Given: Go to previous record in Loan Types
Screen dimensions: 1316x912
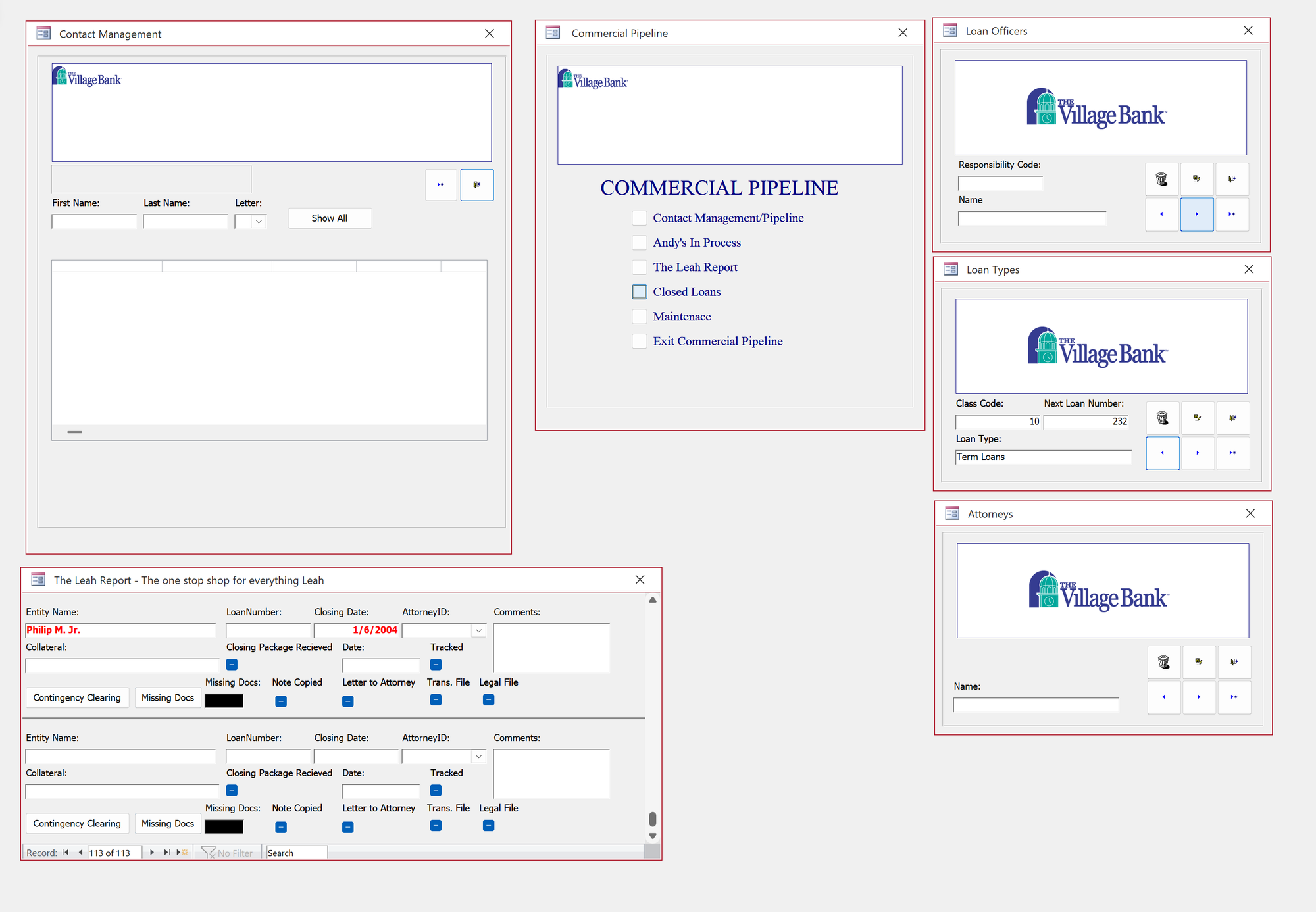Looking at the screenshot, I should coord(1162,453).
